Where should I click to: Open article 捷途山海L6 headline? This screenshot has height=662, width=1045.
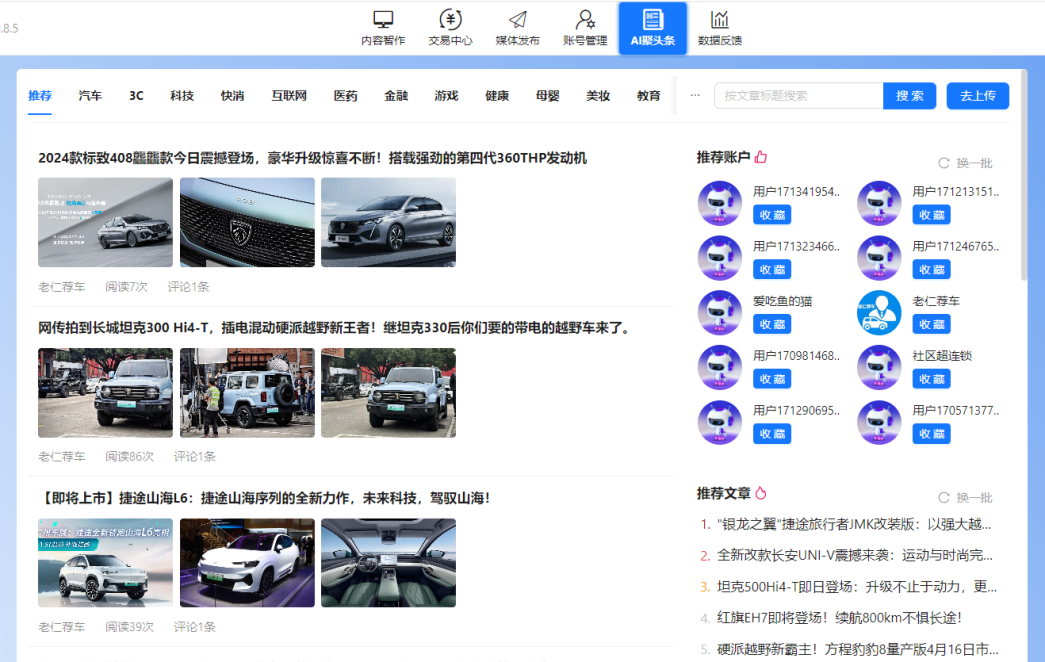tap(267, 498)
